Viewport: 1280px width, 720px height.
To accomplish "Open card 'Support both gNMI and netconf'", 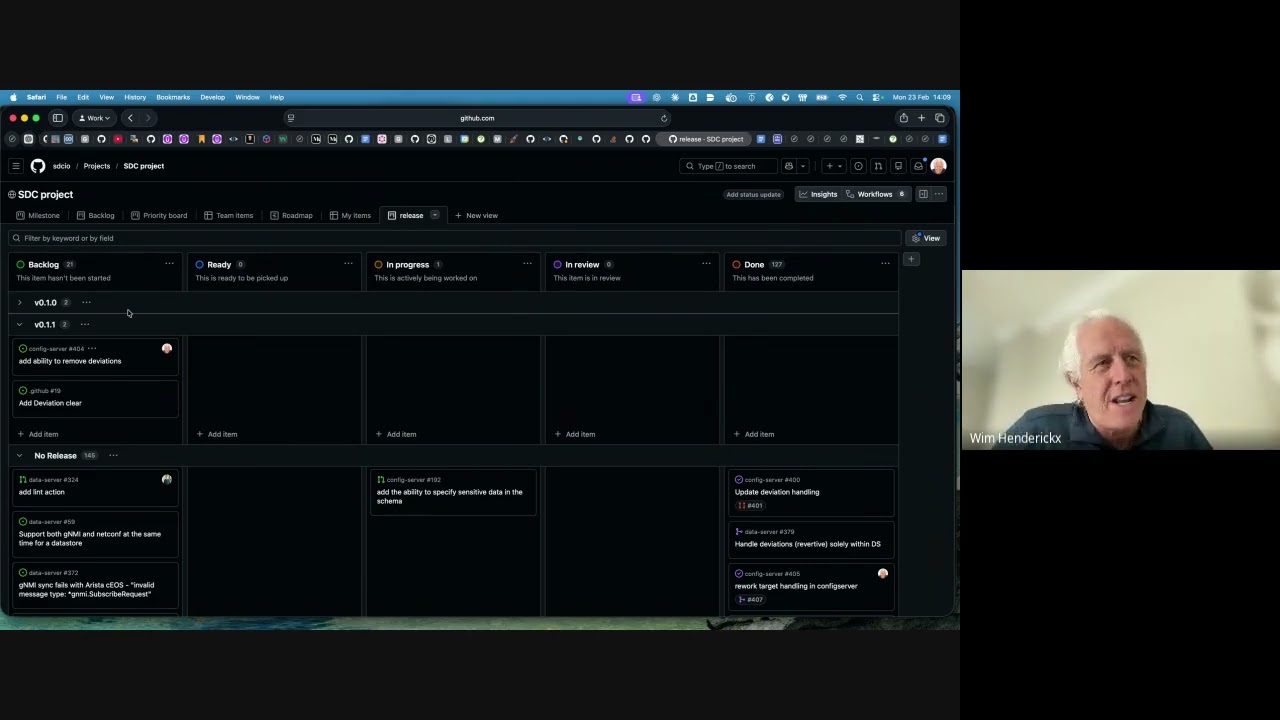I will point(89,538).
